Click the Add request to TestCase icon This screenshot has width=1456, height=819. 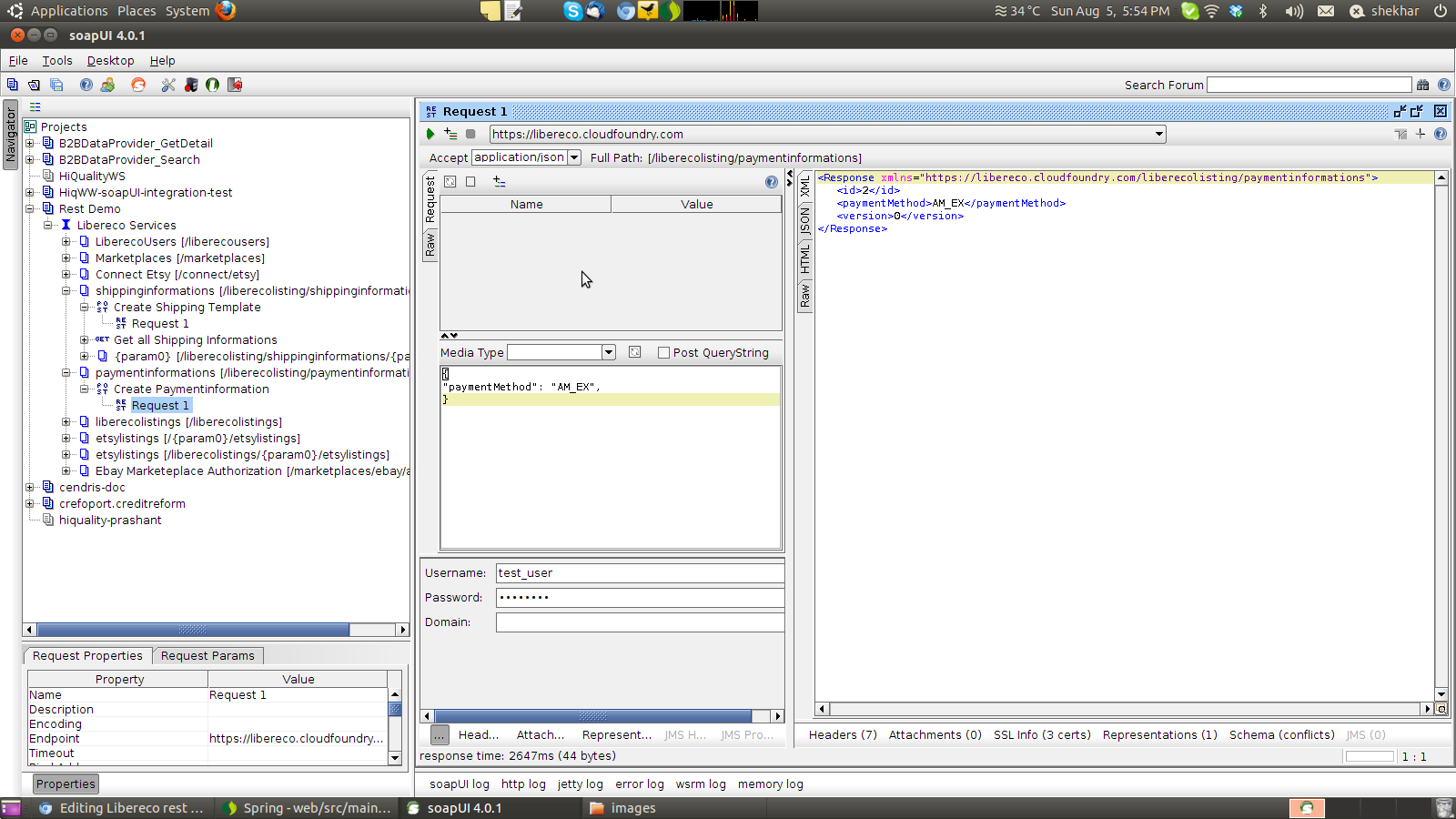pyautogui.click(x=450, y=134)
